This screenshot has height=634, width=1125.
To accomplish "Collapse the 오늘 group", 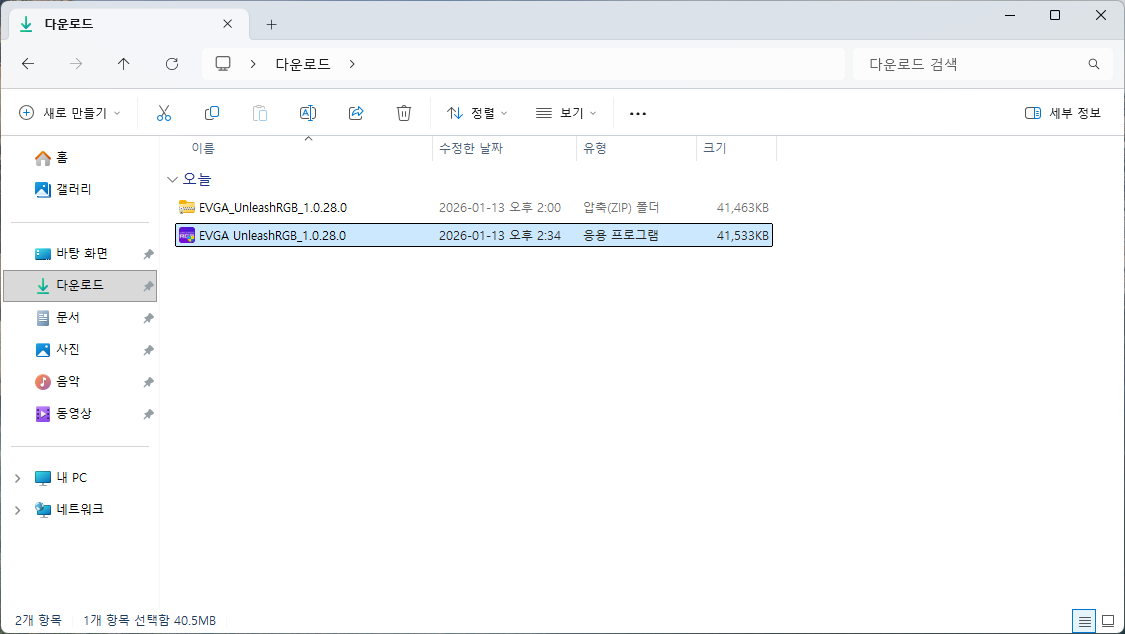I will (x=172, y=179).
